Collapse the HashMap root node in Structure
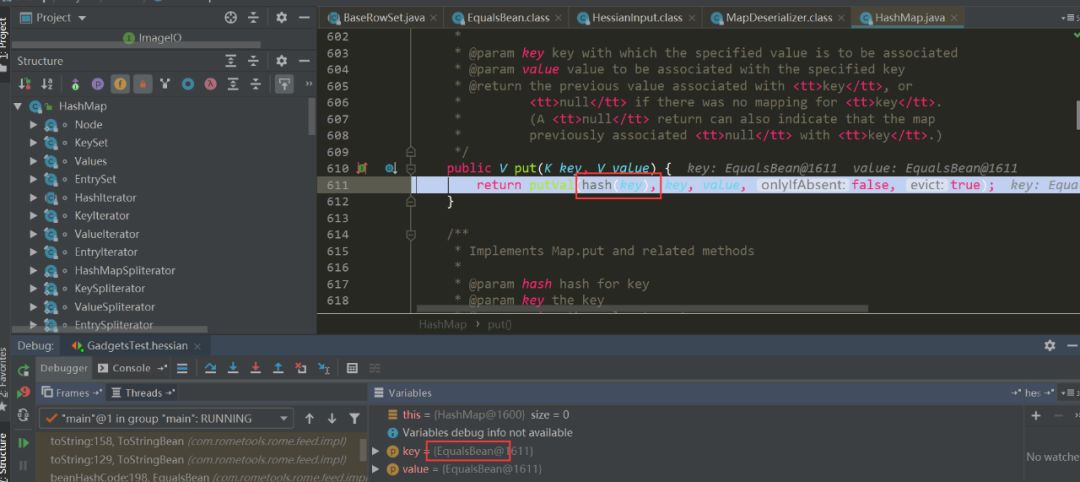This screenshot has width=1080, height=482. click(17, 107)
